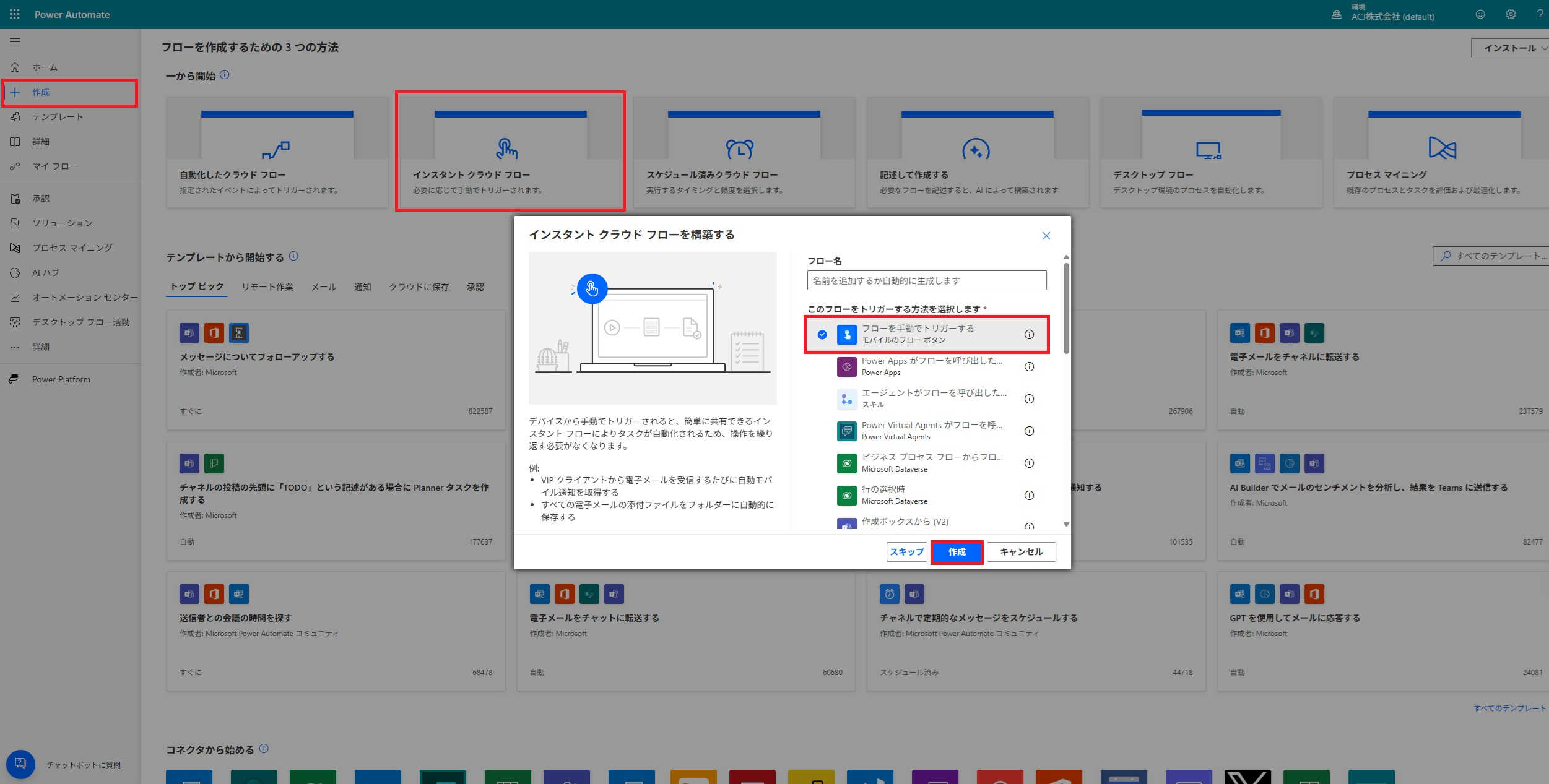Click the マイ フロー icon in sidebar

point(15,166)
